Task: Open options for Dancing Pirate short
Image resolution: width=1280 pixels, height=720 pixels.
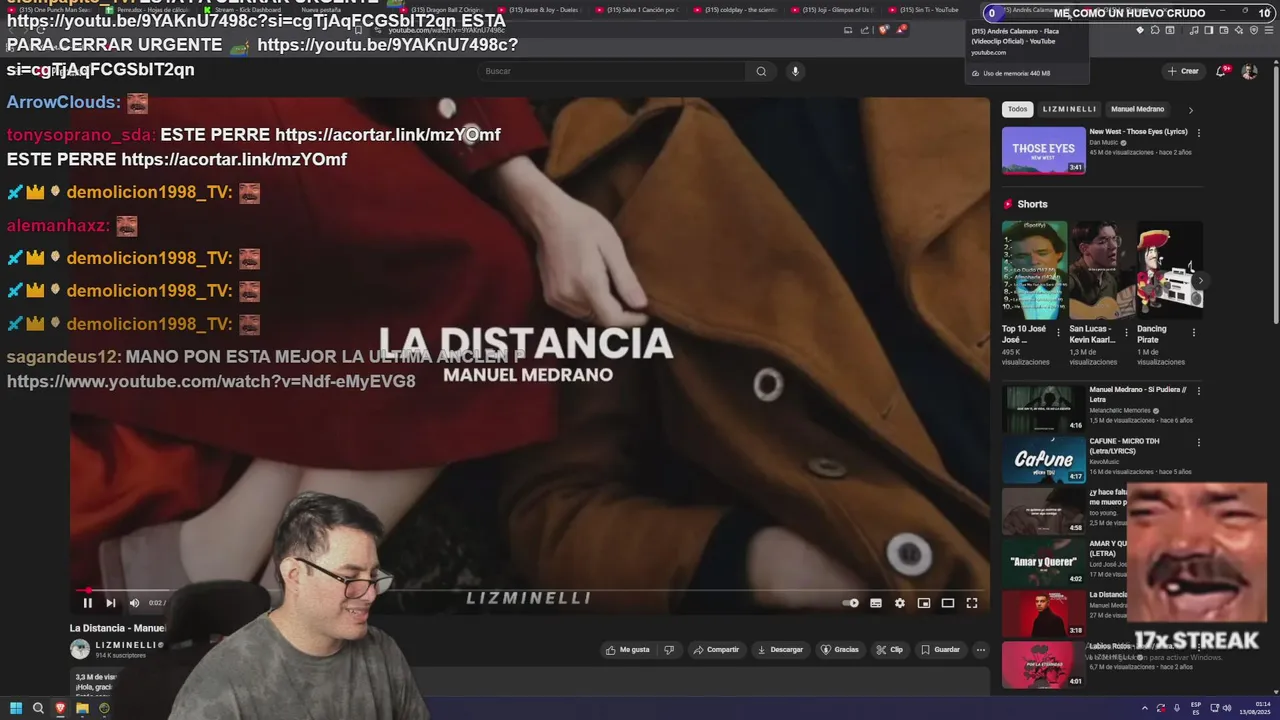Action: 1193,332
